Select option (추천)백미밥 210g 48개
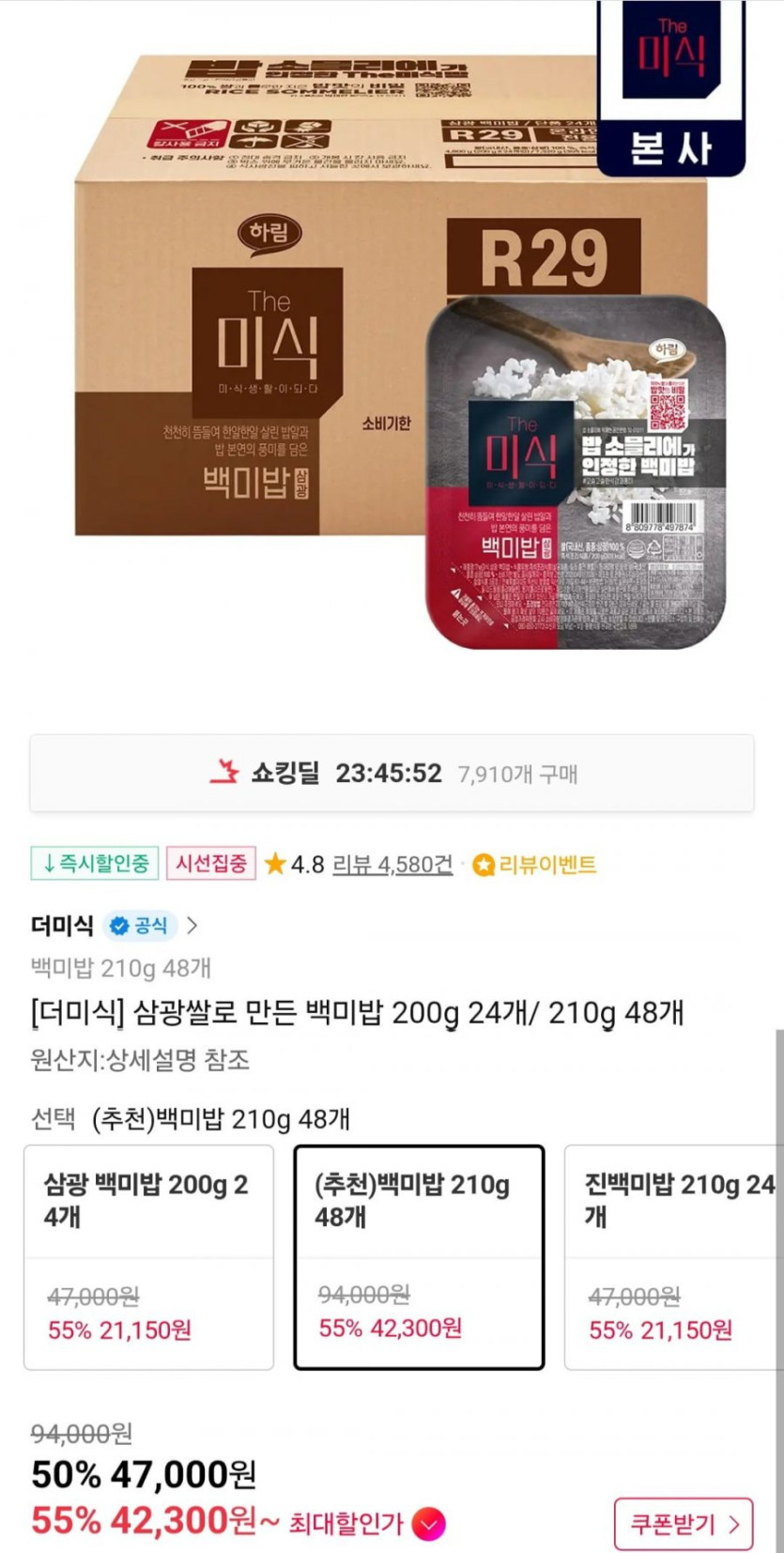Viewport: 784px width, 1553px height. tap(419, 1257)
